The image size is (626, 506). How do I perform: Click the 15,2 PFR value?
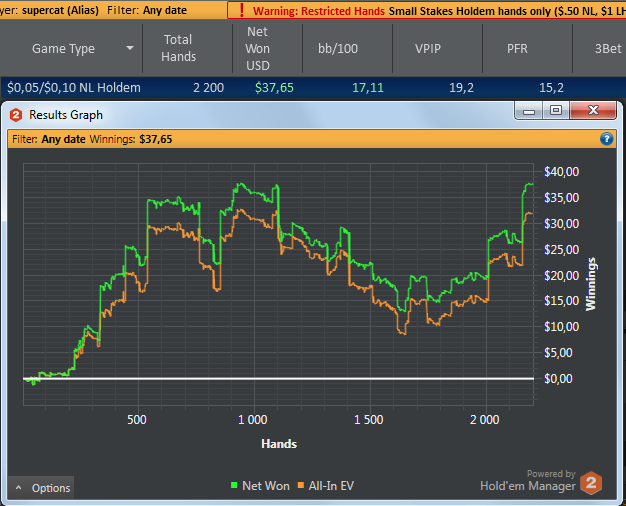(x=551, y=87)
